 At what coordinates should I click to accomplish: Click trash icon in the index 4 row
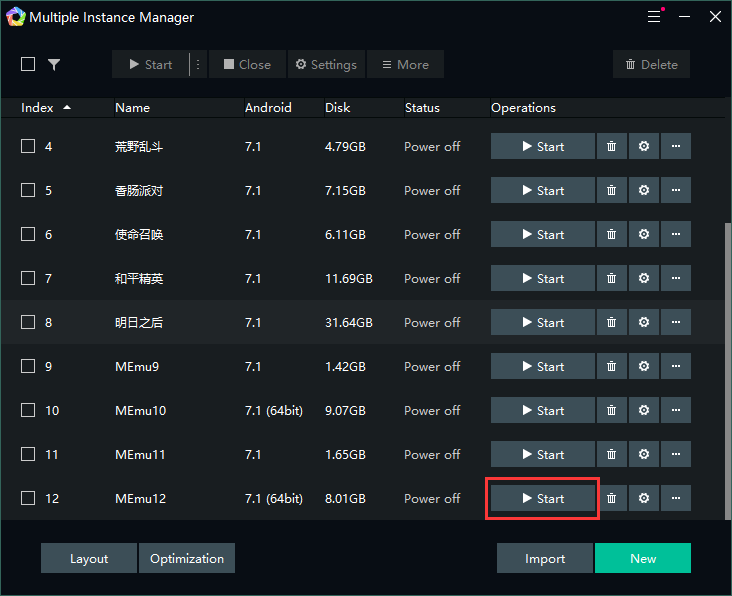[x=611, y=146]
